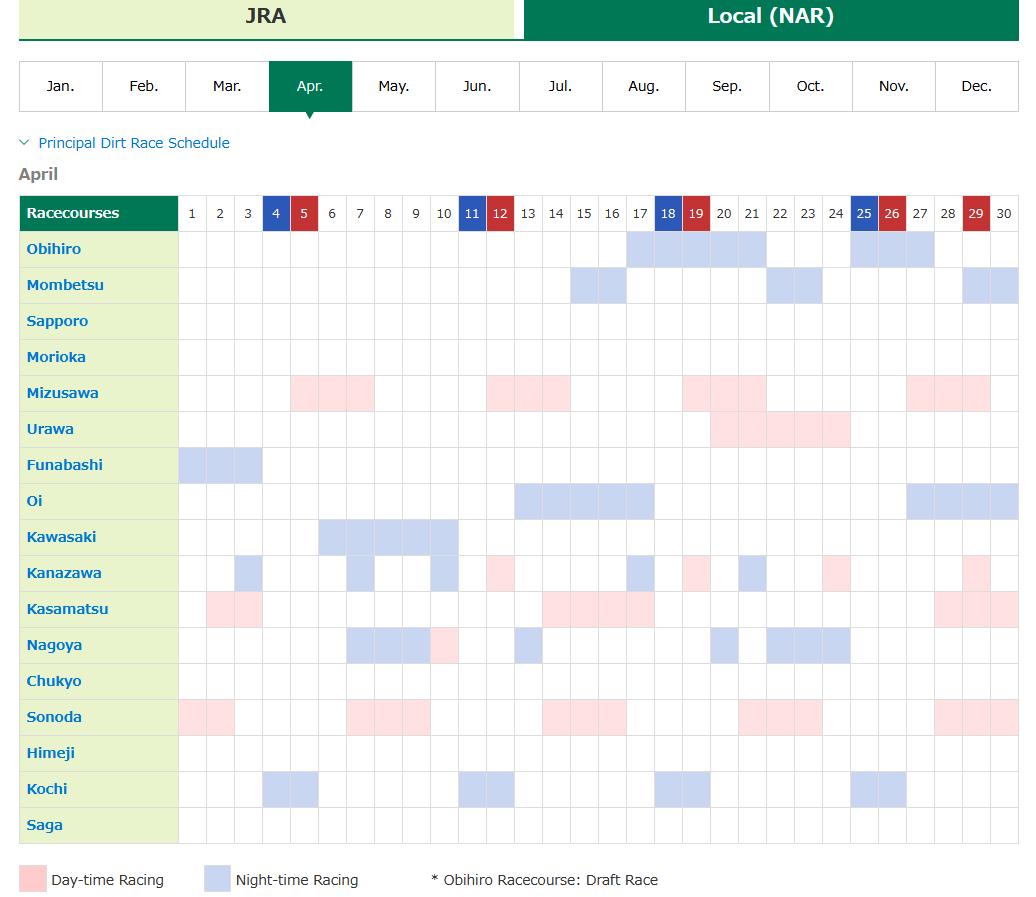The height and width of the screenshot is (897, 1036).
Task: Select the Jul. month tab
Action: point(561,87)
